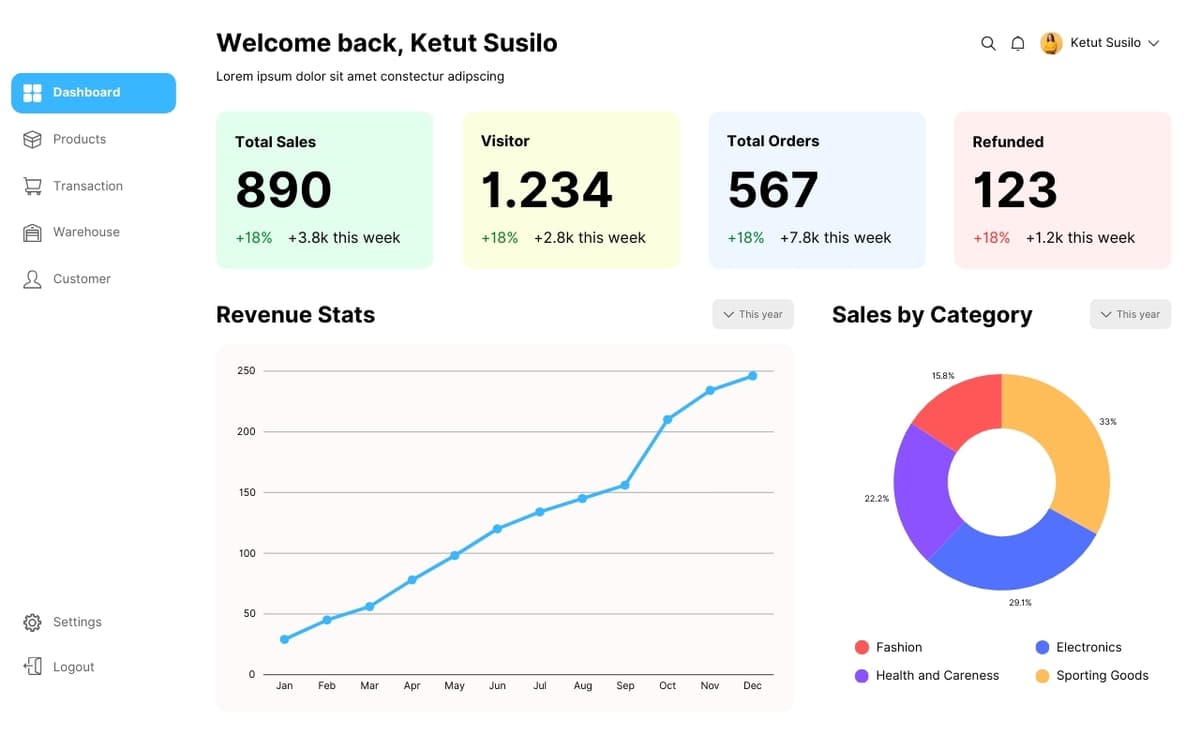
Task: Click the Settings link text
Action: pos(78,622)
